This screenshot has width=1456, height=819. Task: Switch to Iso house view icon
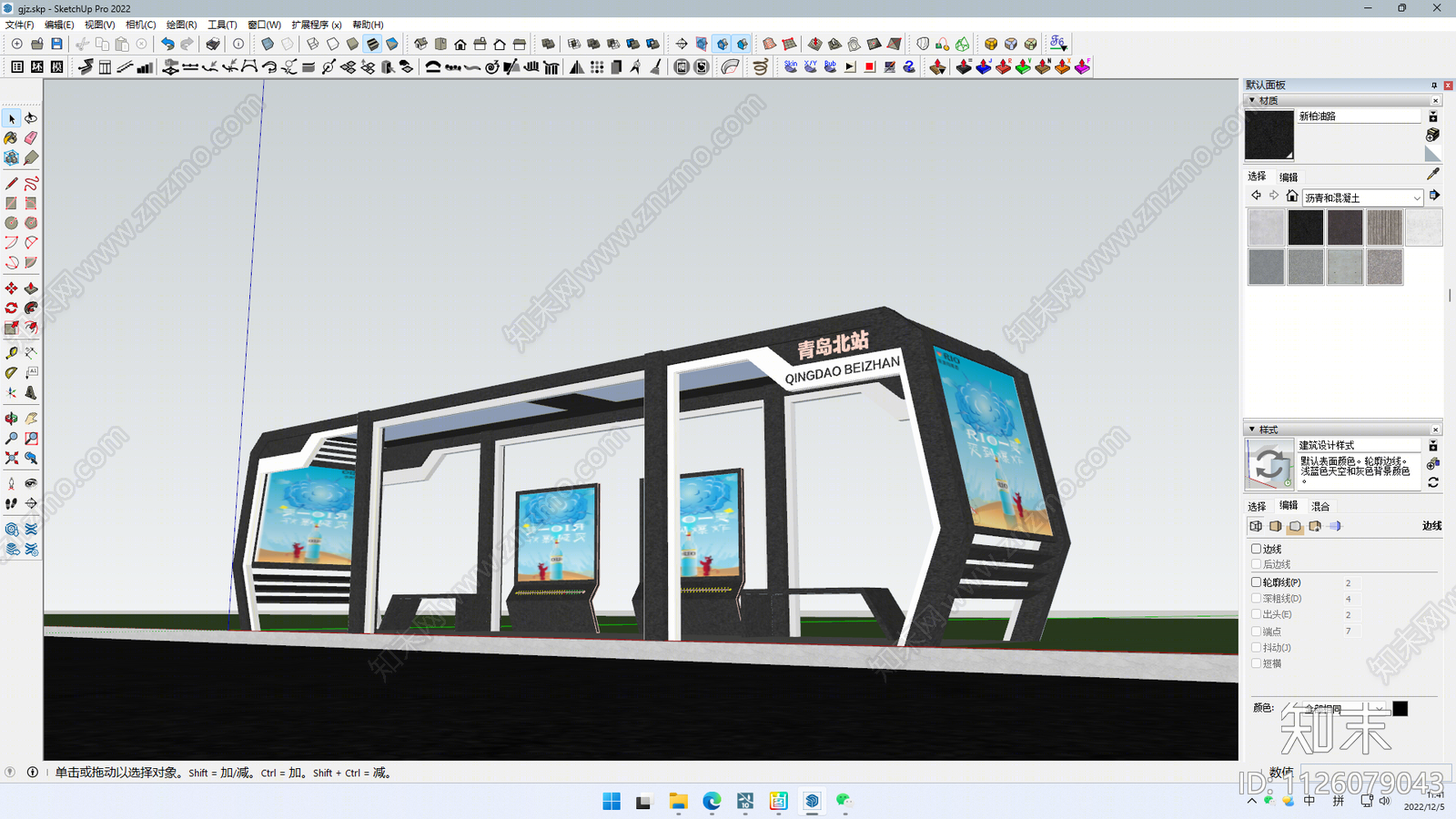tap(420, 44)
